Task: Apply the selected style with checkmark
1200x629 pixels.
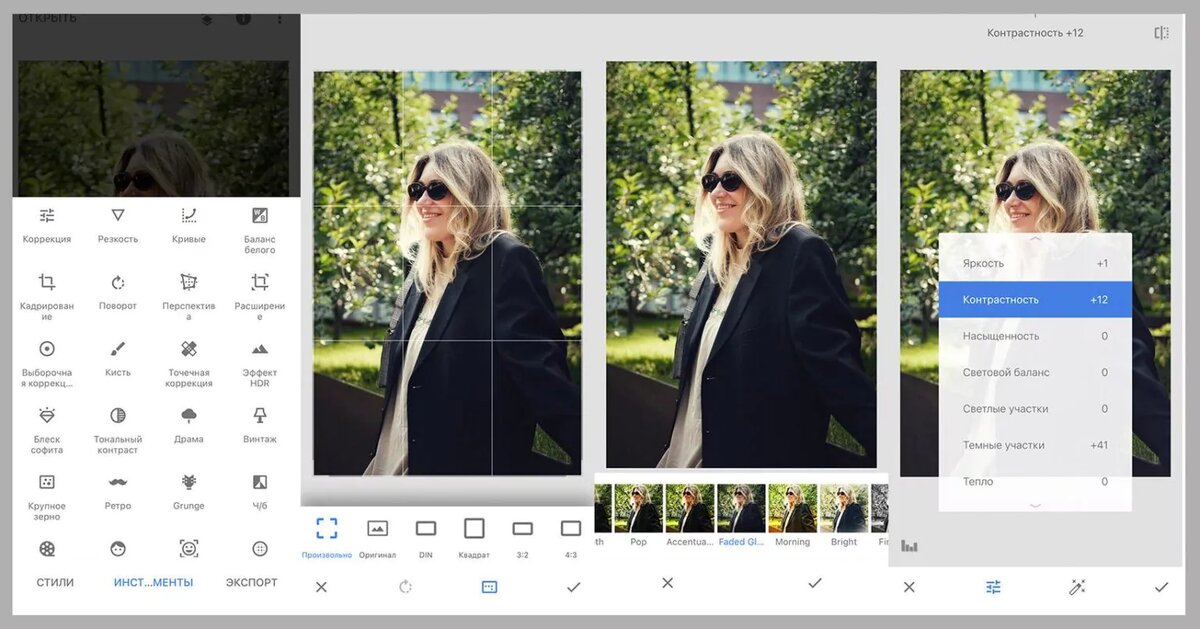Action: pyautogui.click(x=815, y=582)
